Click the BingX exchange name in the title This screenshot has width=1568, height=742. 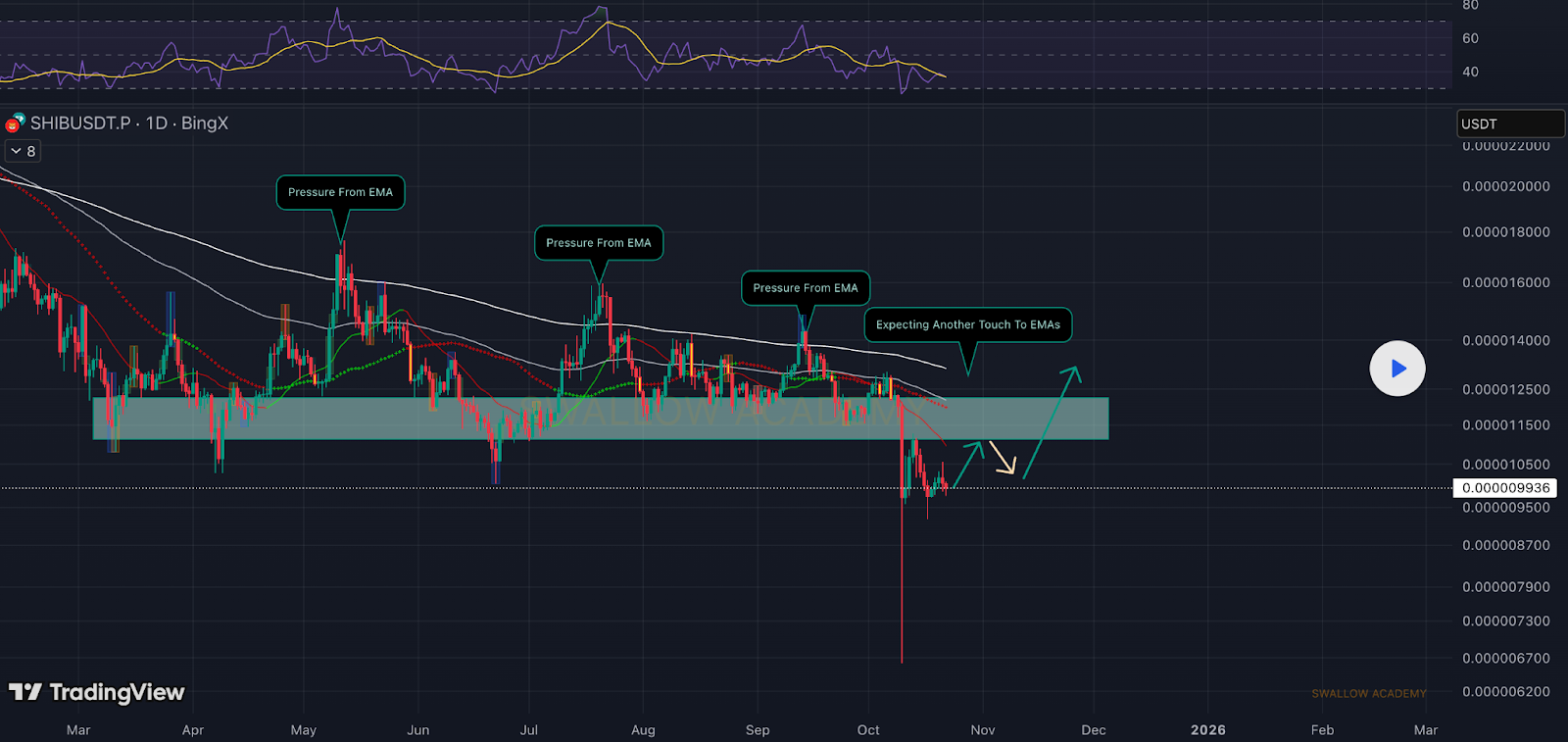[x=205, y=124]
